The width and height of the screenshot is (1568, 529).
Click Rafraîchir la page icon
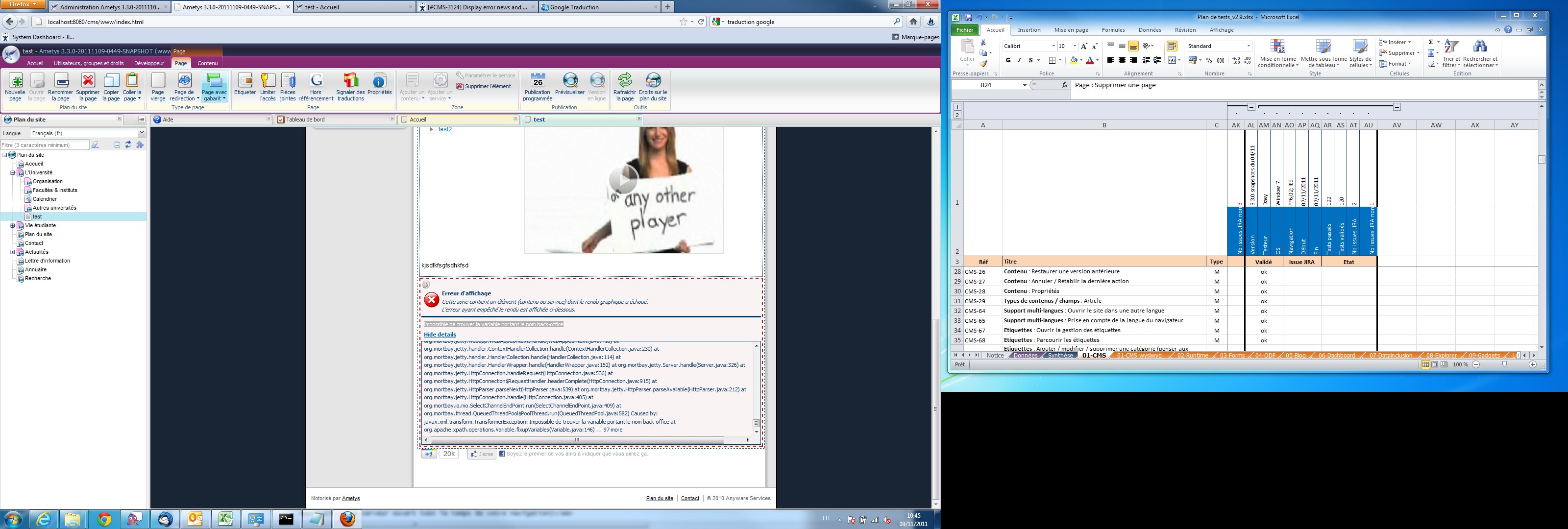pyautogui.click(x=625, y=80)
